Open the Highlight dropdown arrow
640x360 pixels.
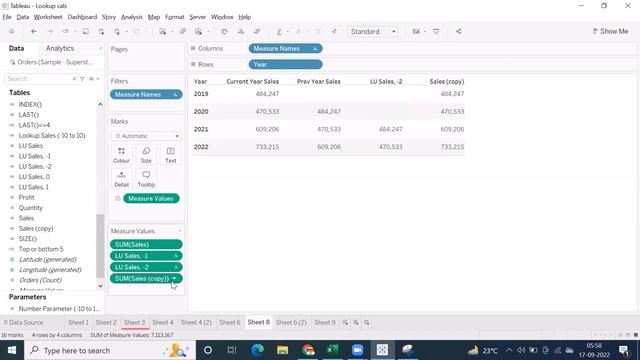(x=288, y=31)
